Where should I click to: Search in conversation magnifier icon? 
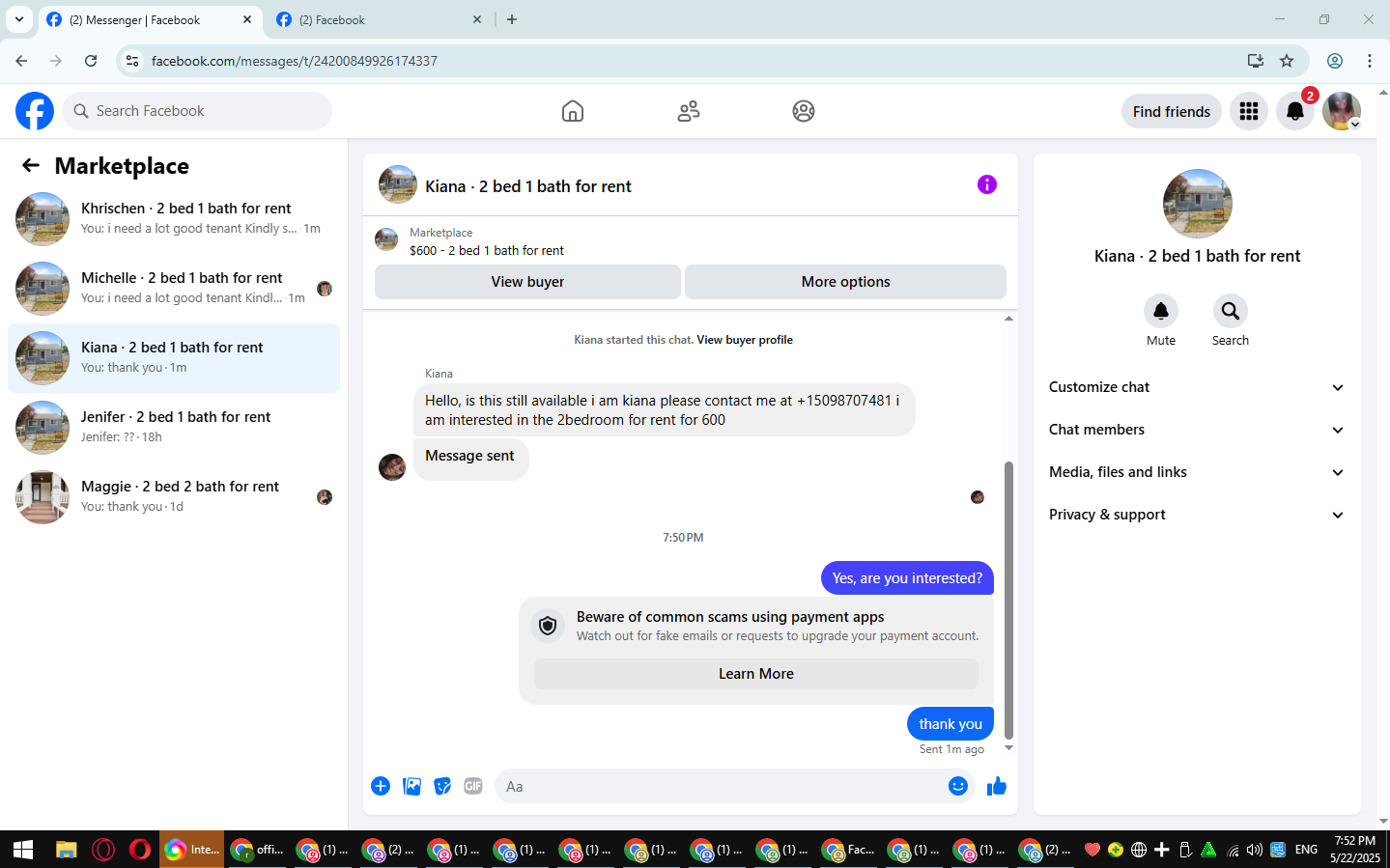pyautogui.click(x=1231, y=311)
